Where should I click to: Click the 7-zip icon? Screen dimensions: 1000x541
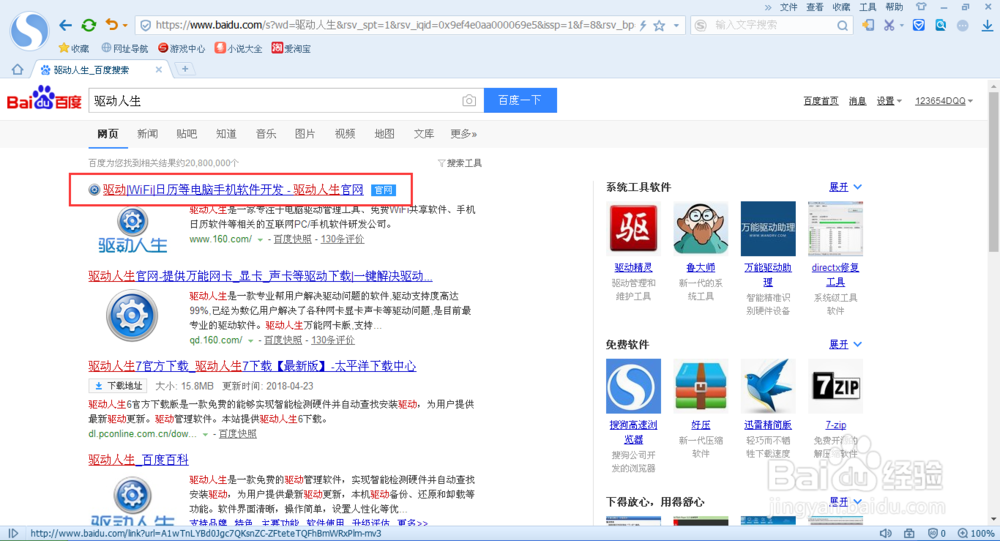click(835, 386)
